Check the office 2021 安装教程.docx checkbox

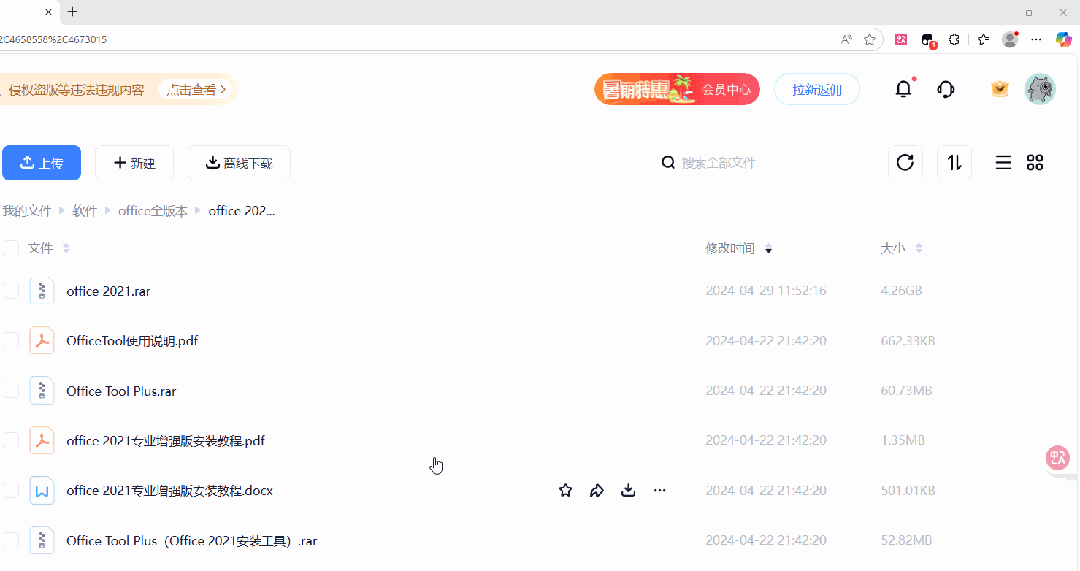pos(10,490)
